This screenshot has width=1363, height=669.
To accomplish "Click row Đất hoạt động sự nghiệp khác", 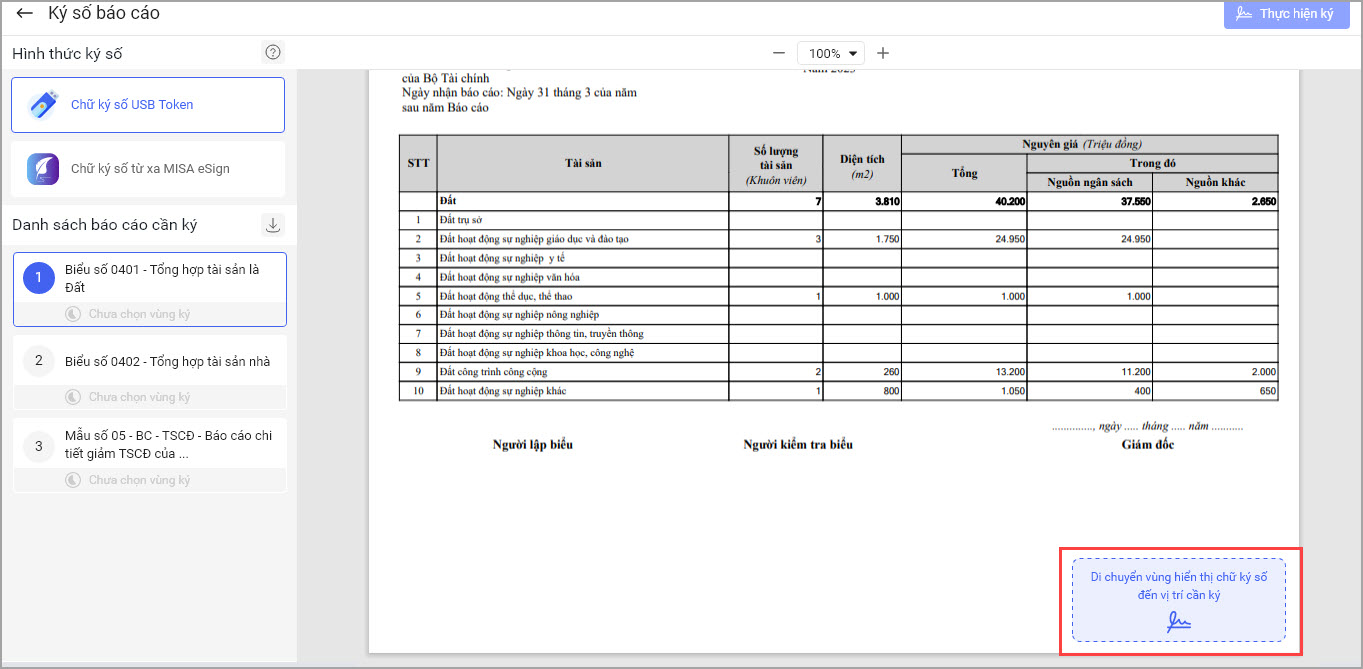I will tap(838, 391).
